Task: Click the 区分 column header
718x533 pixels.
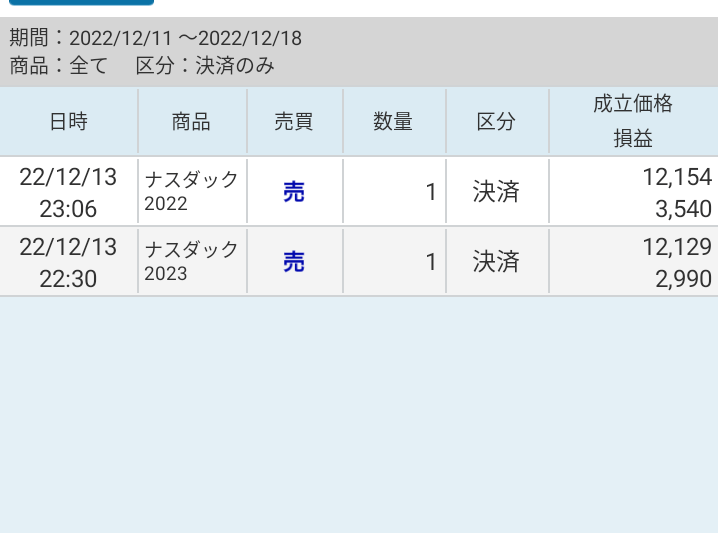Action: pos(496,122)
